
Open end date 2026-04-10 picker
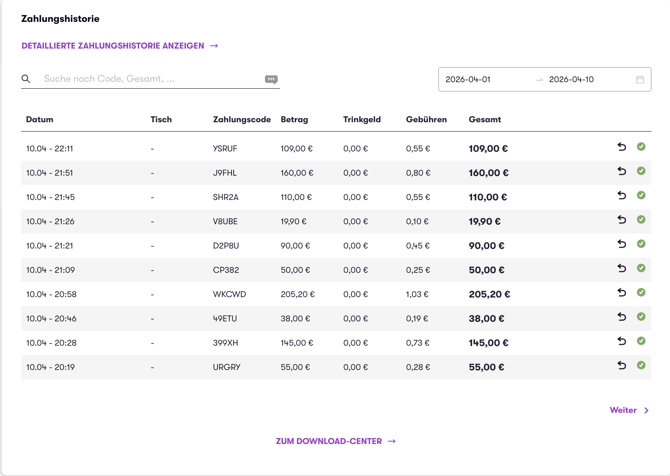571,79
